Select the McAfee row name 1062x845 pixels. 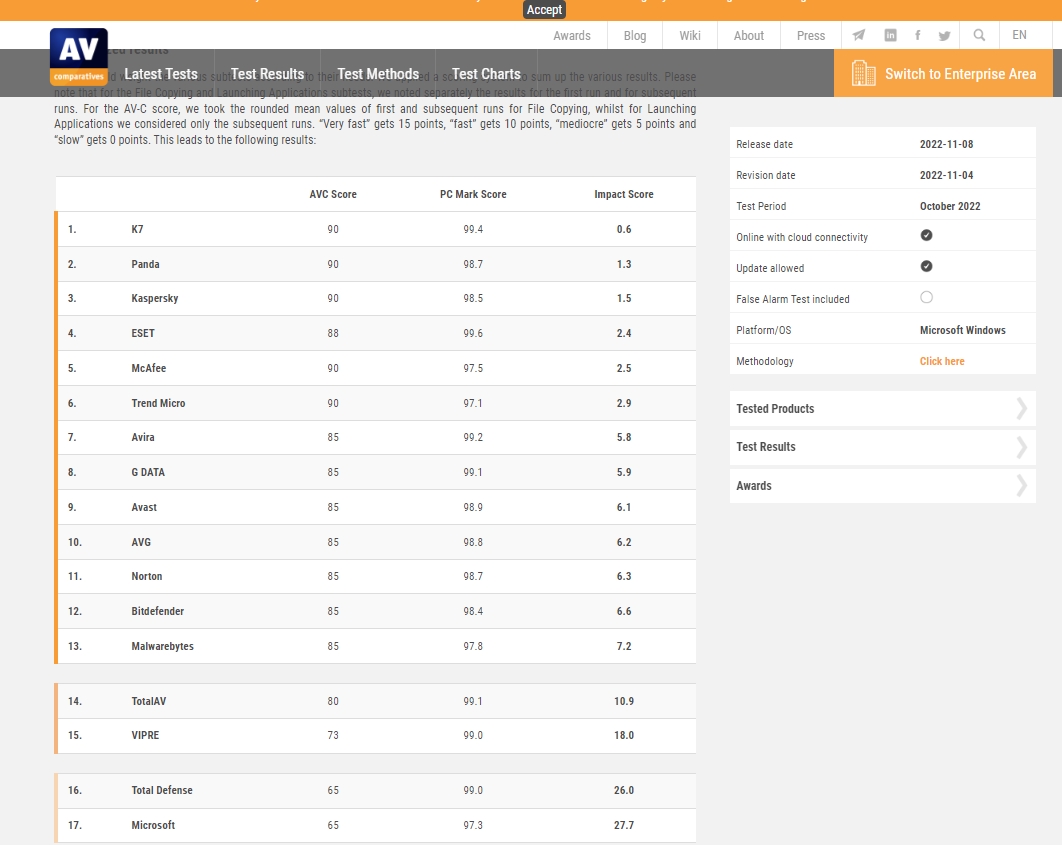point(148,368)
